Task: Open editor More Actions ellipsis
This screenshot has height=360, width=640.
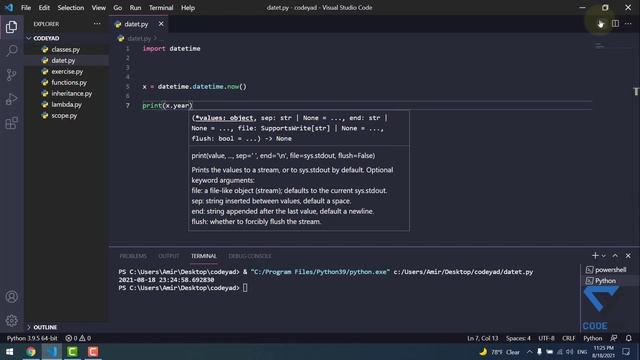Action: [628, 24]
